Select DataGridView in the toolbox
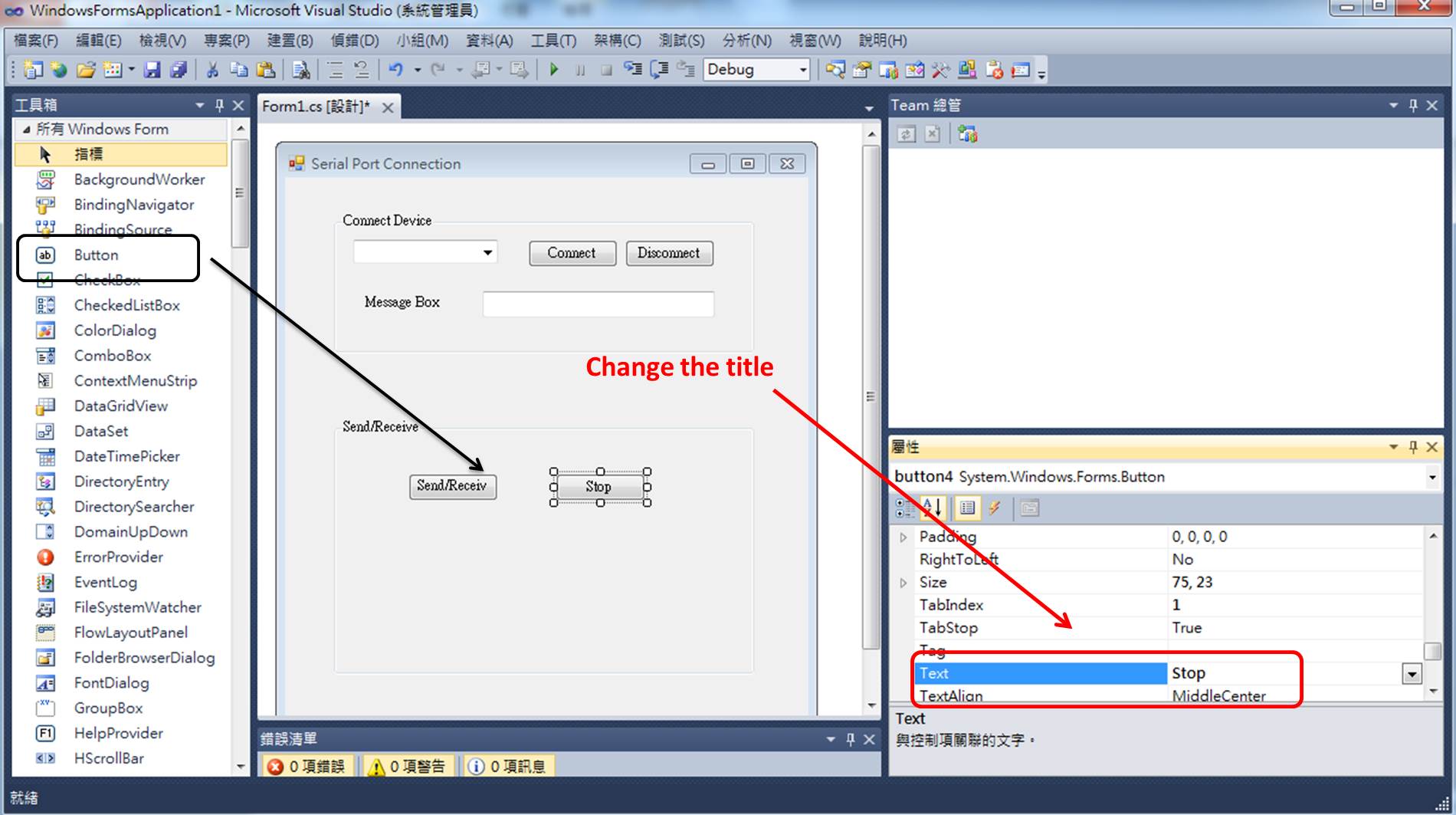 tap(120, 406)
